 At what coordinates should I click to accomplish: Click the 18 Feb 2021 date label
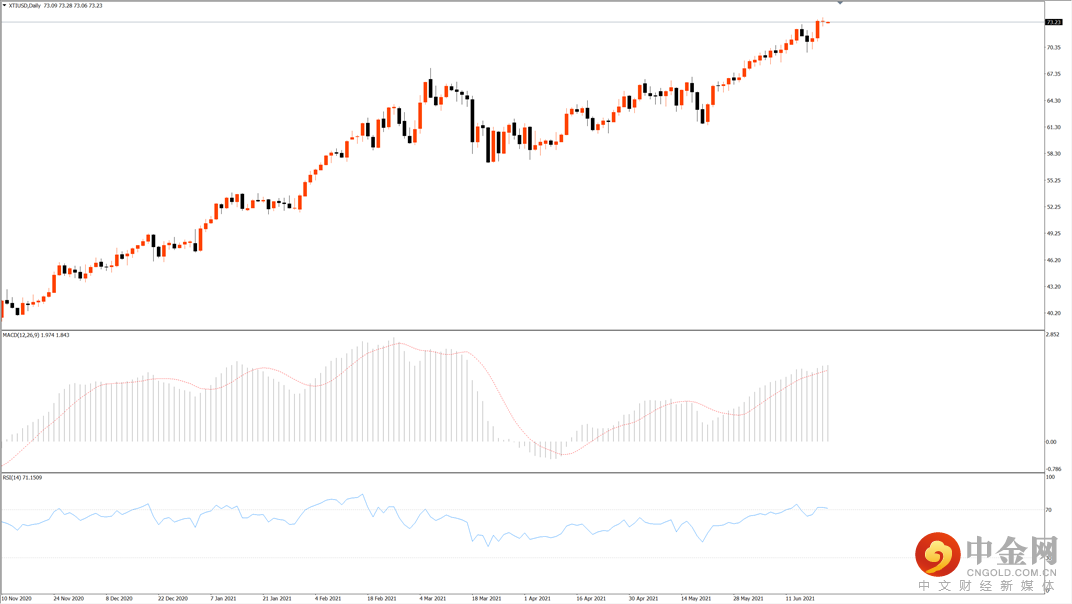[381, 599]
